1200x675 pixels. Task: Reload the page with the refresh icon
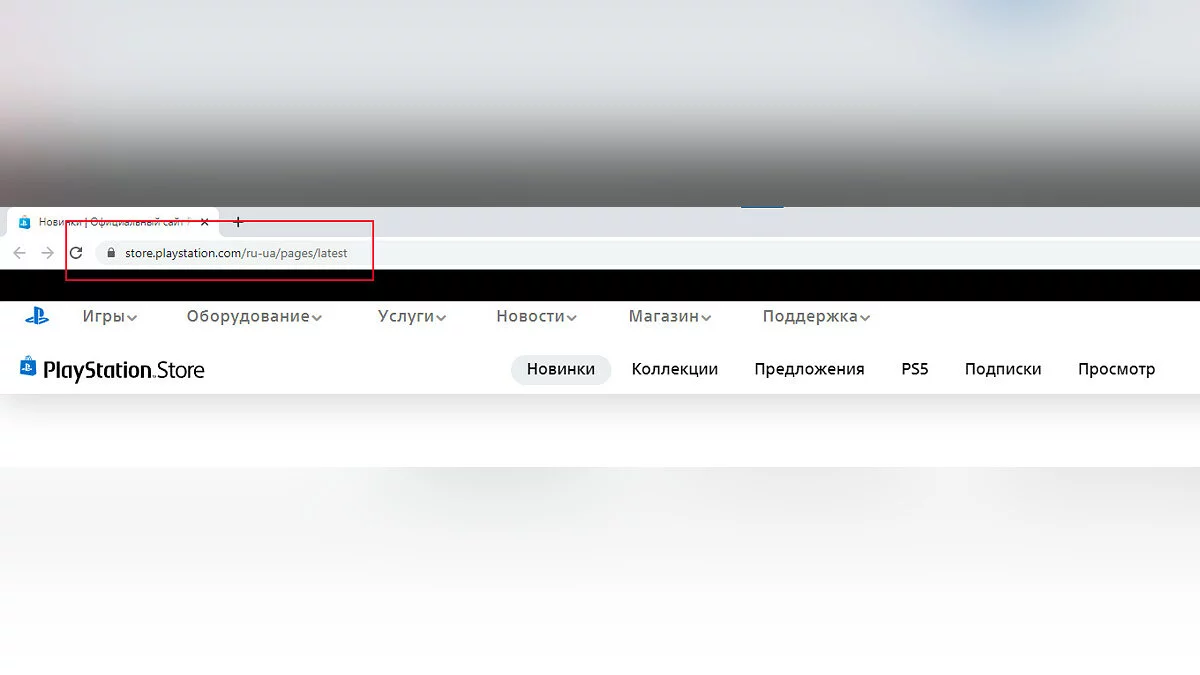click(x=76, y=253)
